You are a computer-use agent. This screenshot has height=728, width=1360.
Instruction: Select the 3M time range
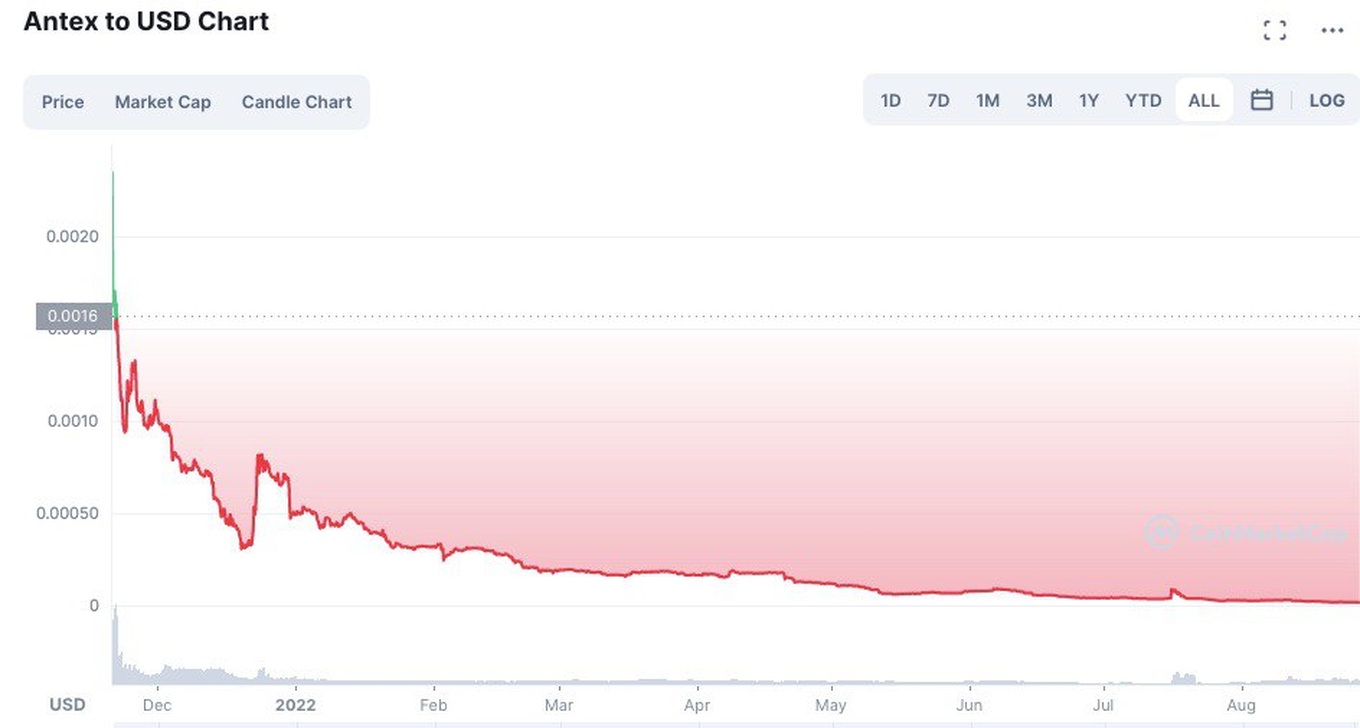(1039, 100)
